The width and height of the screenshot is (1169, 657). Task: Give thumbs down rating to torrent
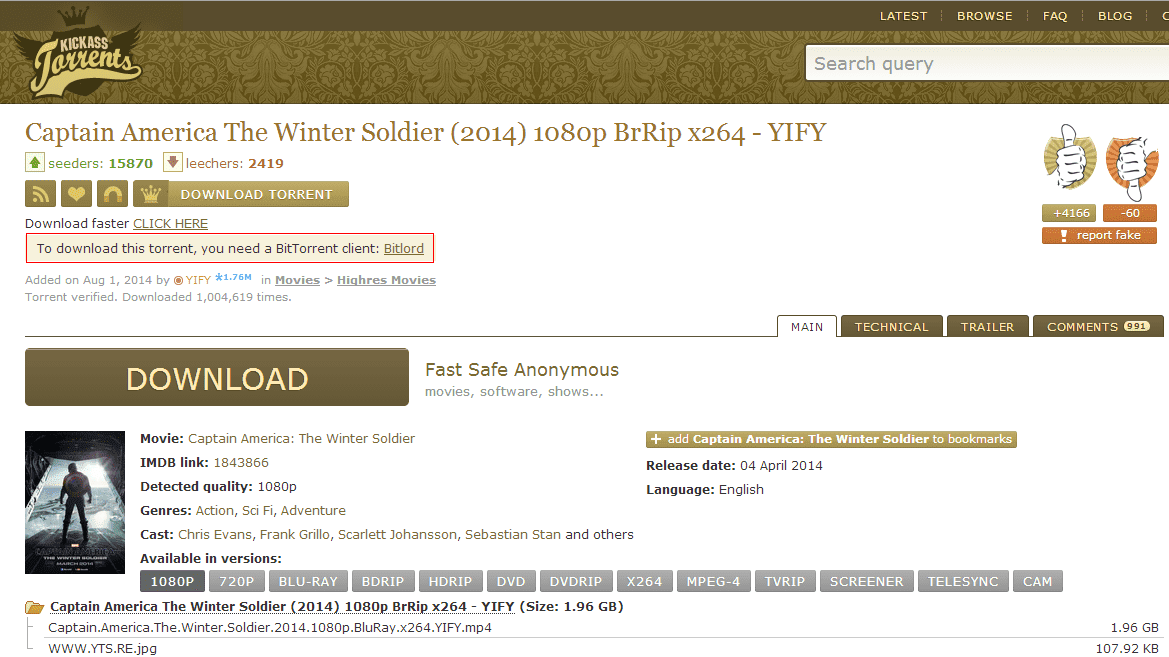[1132, 167]
